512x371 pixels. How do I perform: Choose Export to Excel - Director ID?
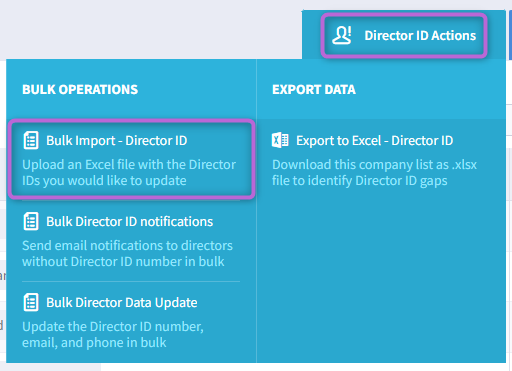point(374,141)
